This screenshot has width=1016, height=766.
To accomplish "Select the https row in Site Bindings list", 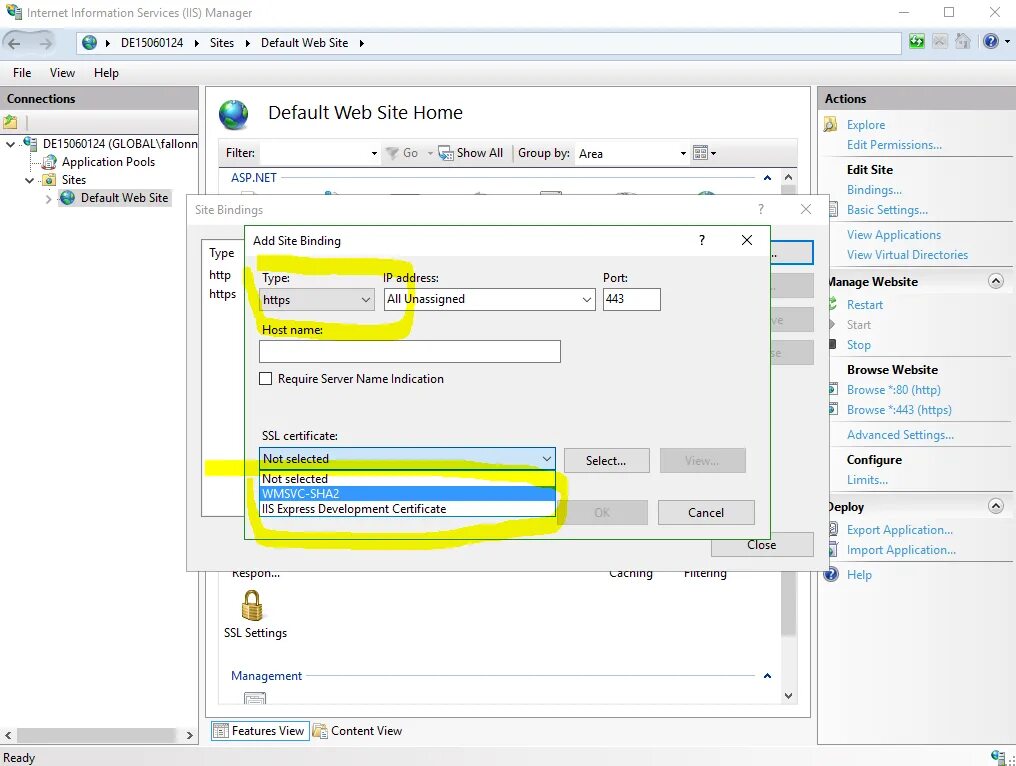I will point(222,294).
